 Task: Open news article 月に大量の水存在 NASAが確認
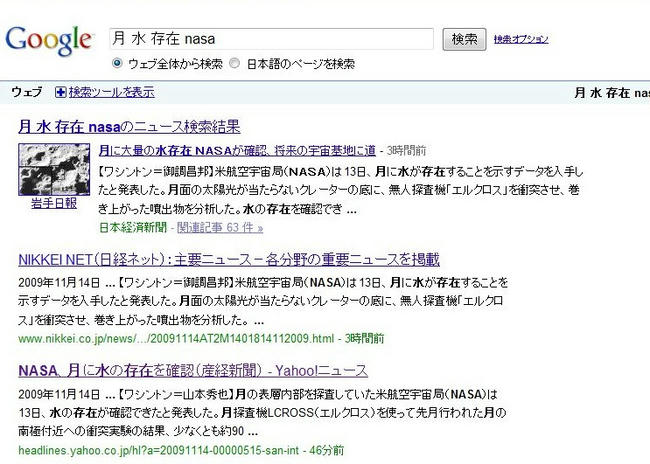point(237,151)
